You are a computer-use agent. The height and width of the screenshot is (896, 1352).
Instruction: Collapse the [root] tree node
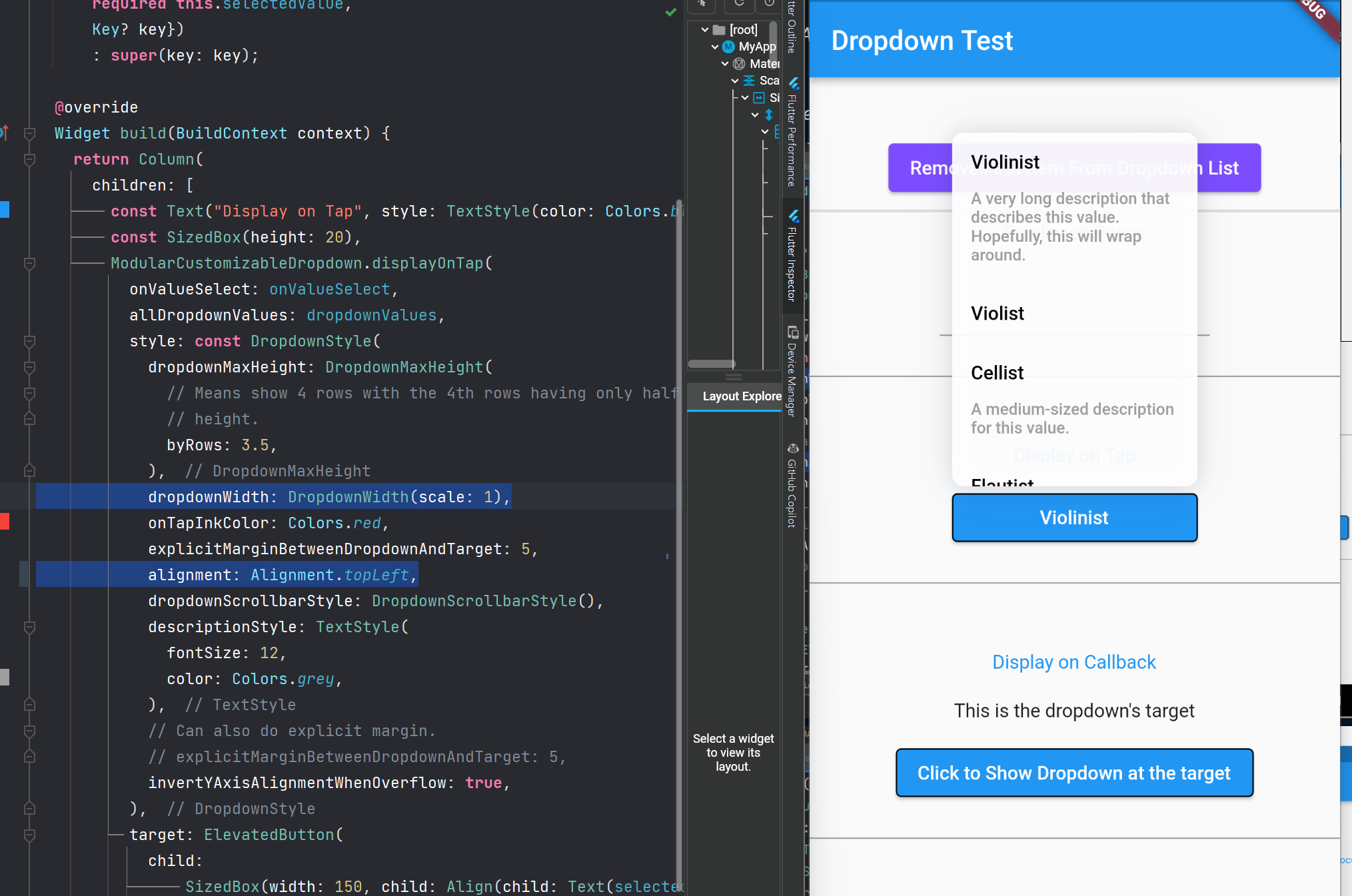[x=705, y=29]
